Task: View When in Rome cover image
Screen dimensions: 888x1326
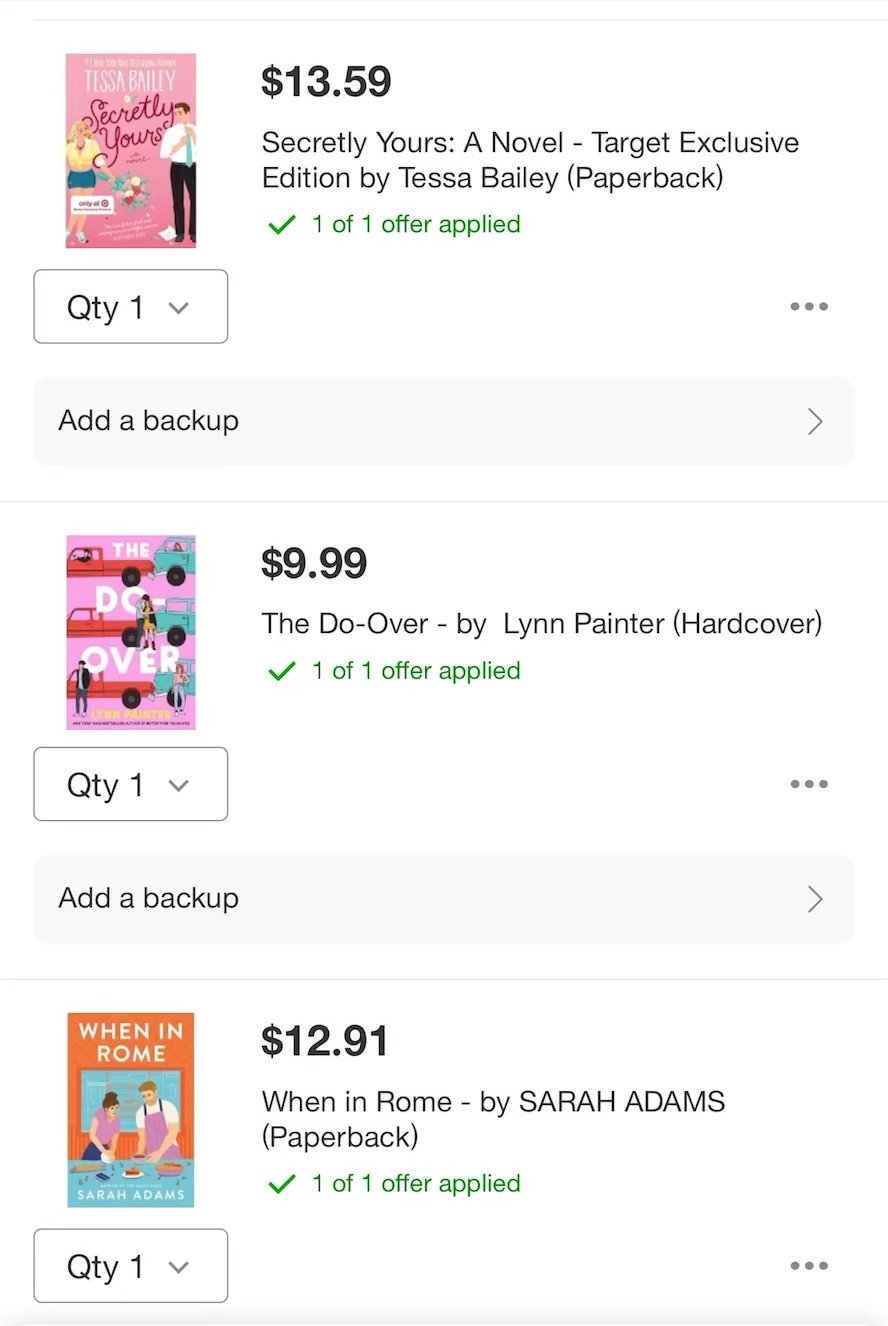Action: tap(131, 1110)
